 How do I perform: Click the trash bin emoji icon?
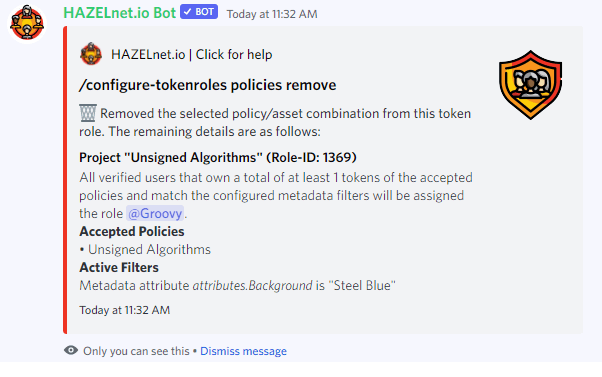tap(88, 113)
